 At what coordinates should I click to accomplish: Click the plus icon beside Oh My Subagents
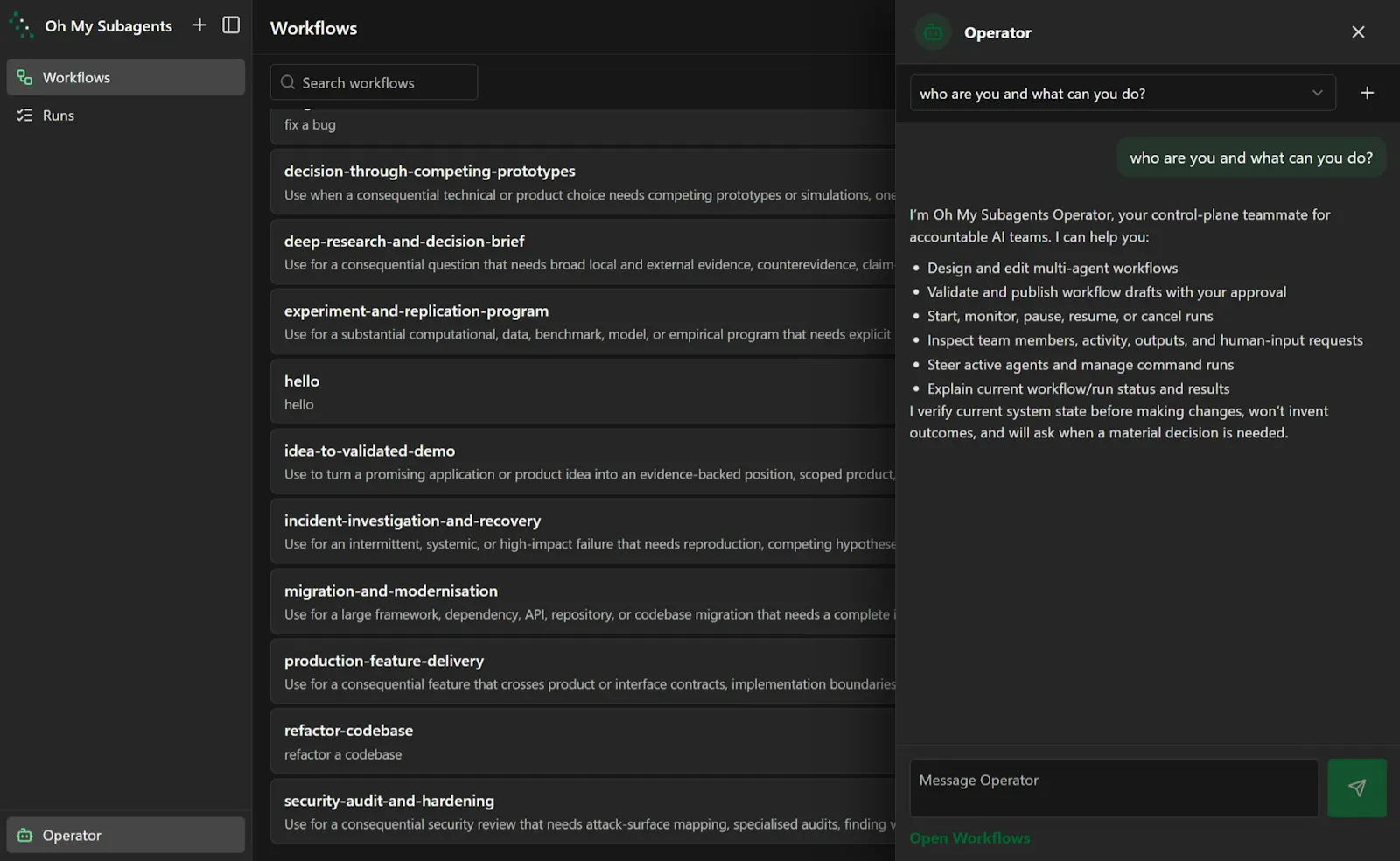click(x=199, y=25)
